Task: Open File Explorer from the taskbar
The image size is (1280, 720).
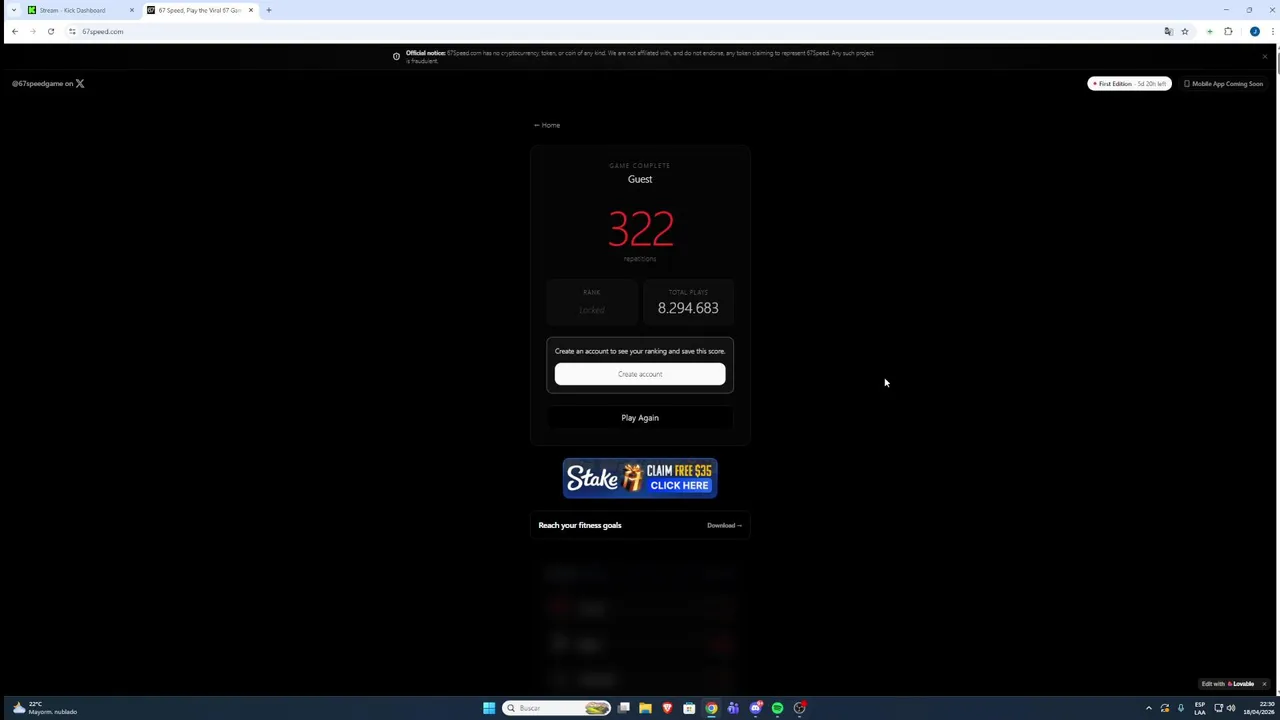Action: click(645, 708)
